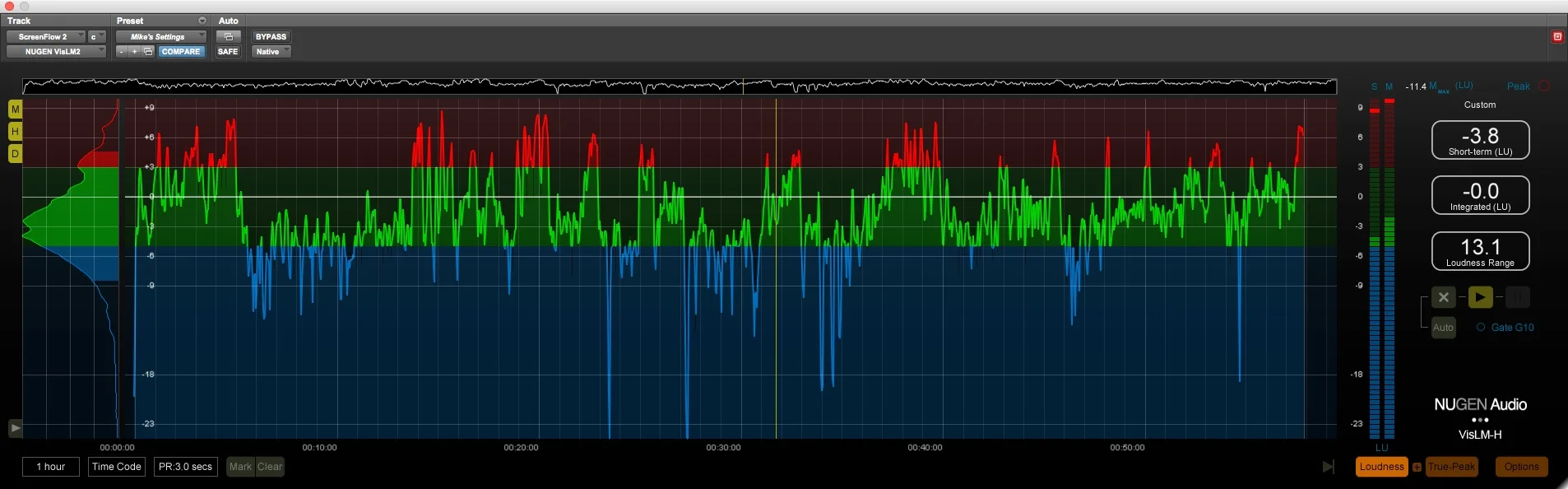
Task: Open the ScreenFlow 2 track dropdown
Action: coord(45,36)
